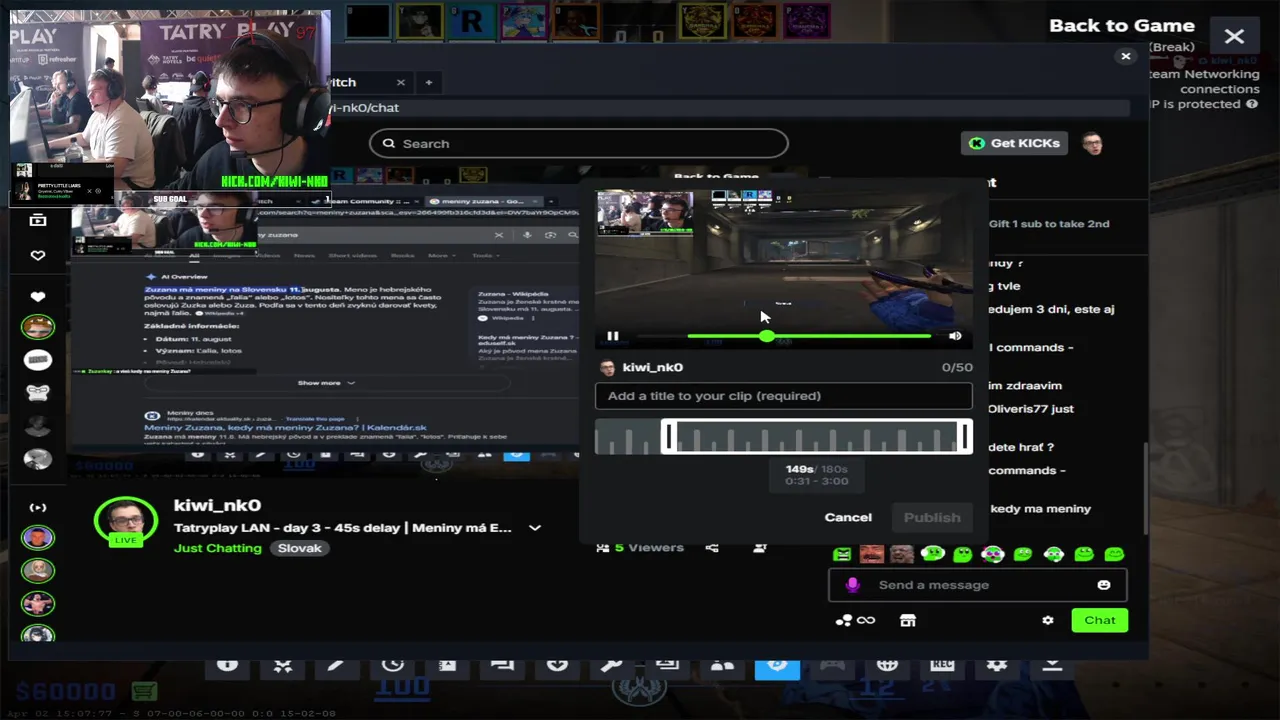
Task: Mute the clip preview volume
Action: (955, 336)
